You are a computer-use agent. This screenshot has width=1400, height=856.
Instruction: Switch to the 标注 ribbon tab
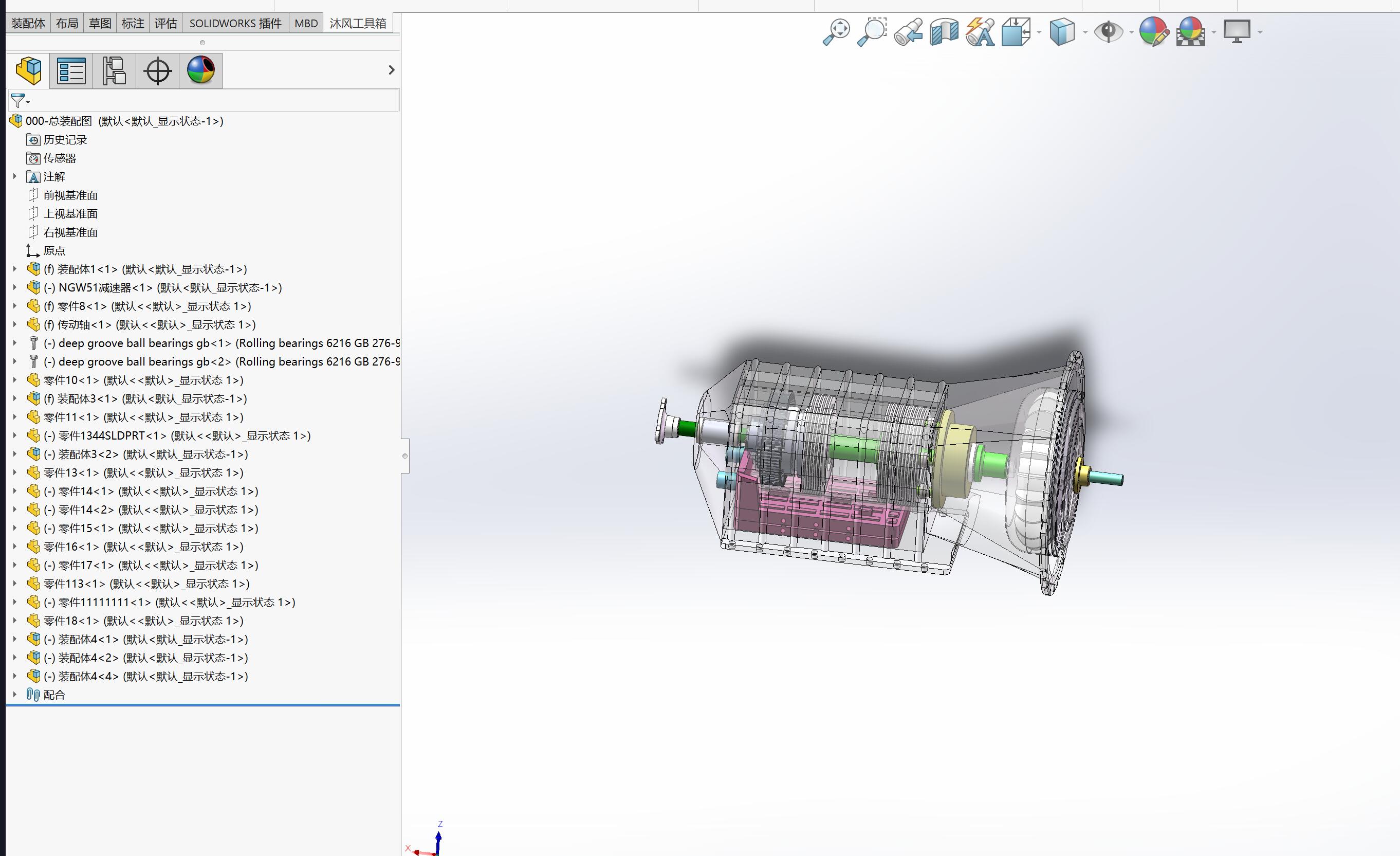click(133, 23)
